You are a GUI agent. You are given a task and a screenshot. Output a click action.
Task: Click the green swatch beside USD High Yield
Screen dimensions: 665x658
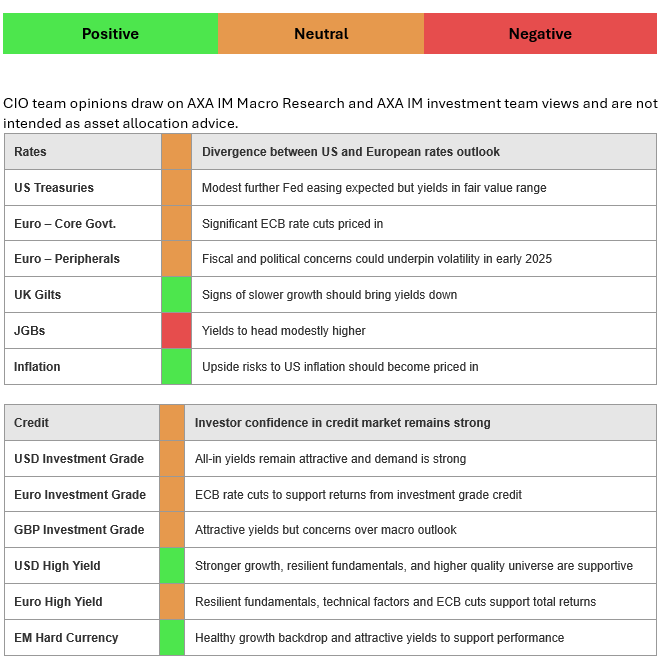[x=172, y=566]
